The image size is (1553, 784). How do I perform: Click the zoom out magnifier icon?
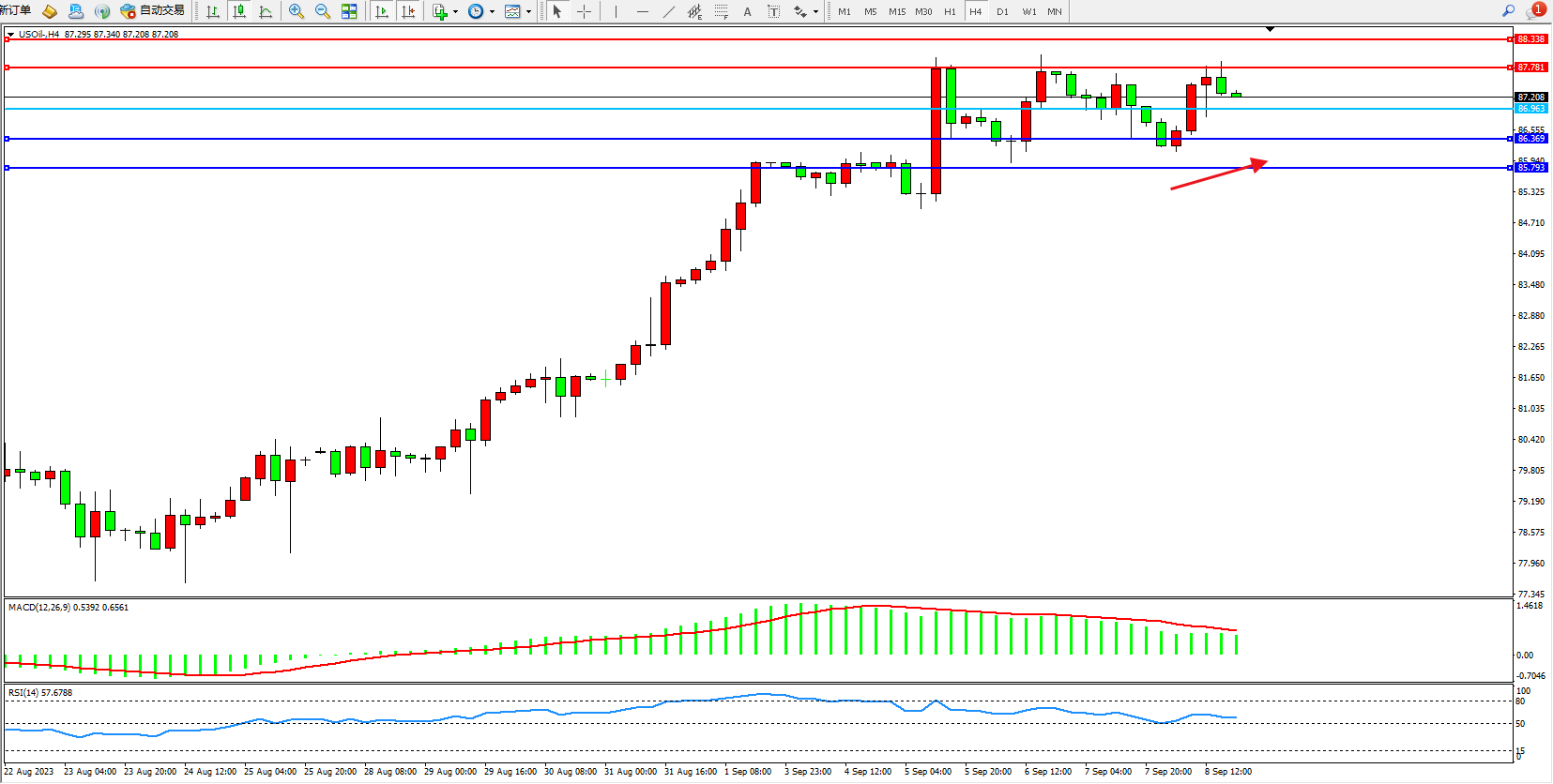[x=323, y=11]
